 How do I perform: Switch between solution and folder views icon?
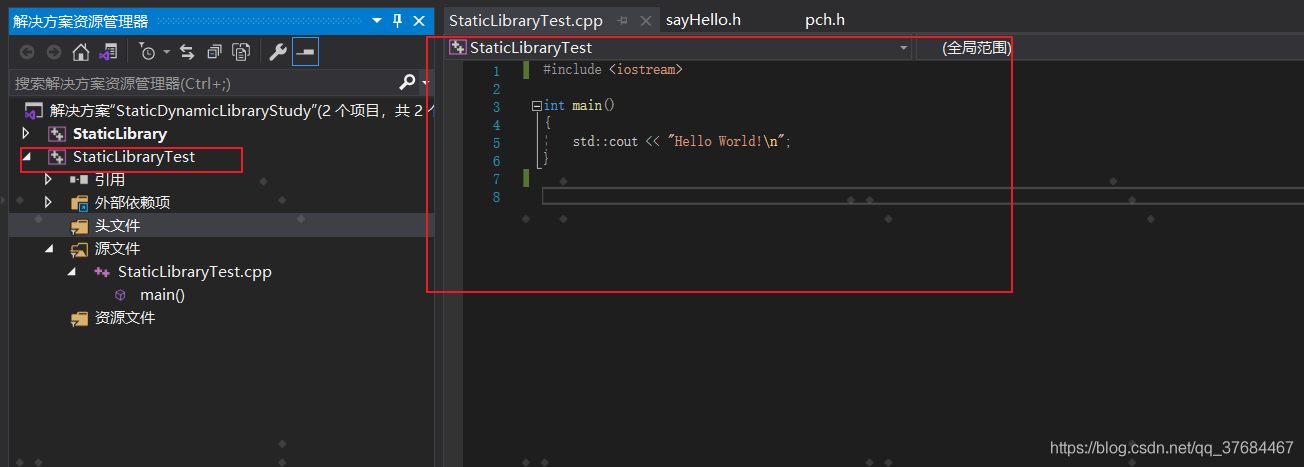click(107, 52)
